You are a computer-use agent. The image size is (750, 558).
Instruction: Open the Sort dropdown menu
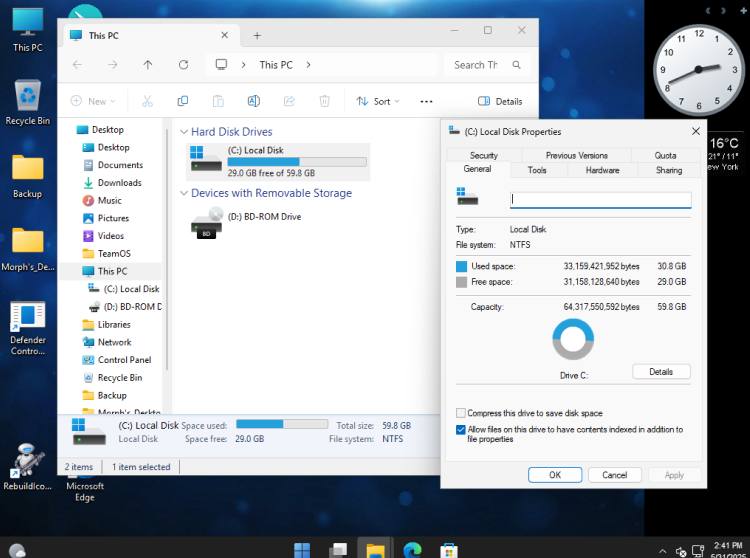(x=378, y=101)
